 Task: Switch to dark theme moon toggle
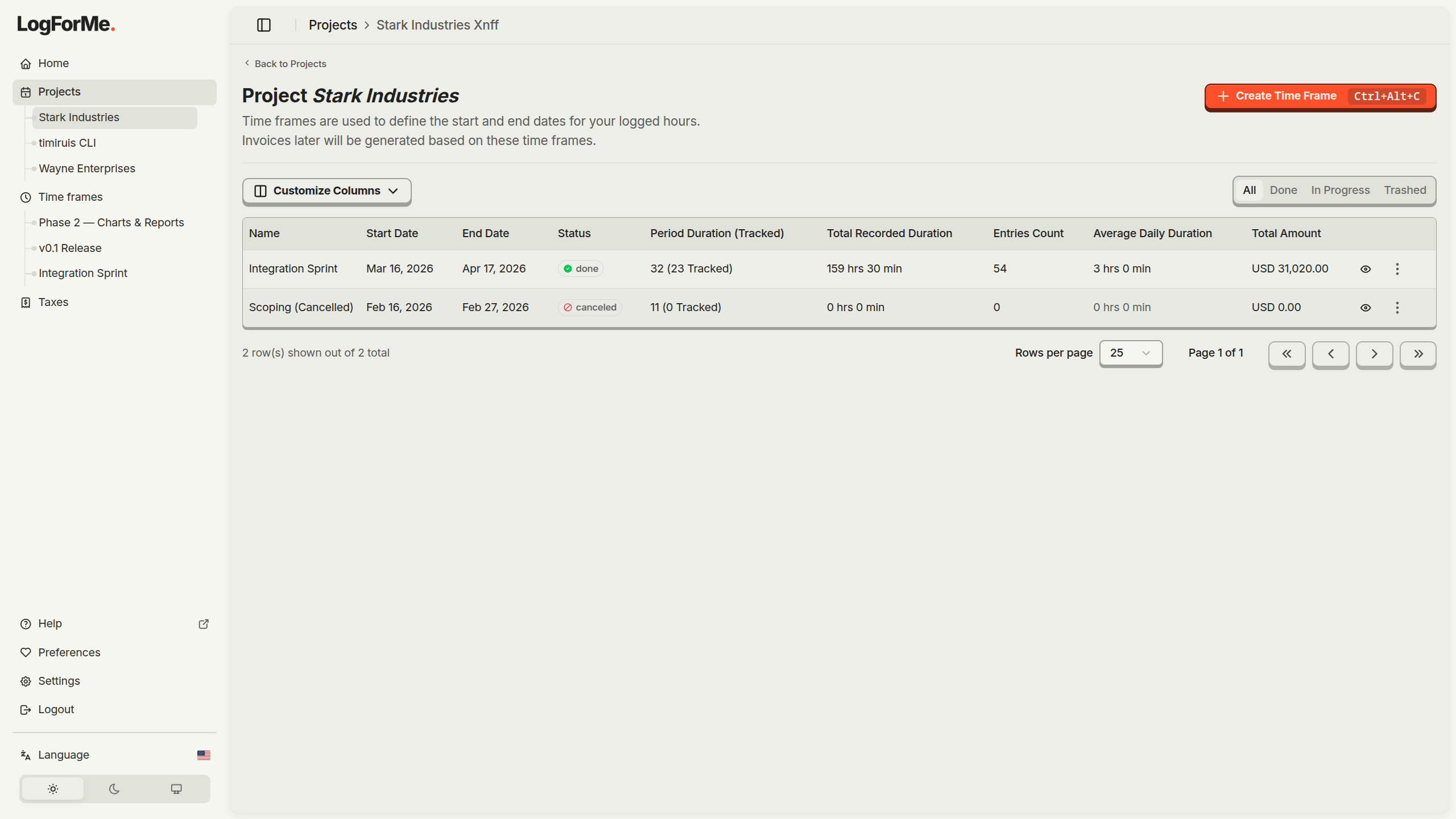[114, 789]
